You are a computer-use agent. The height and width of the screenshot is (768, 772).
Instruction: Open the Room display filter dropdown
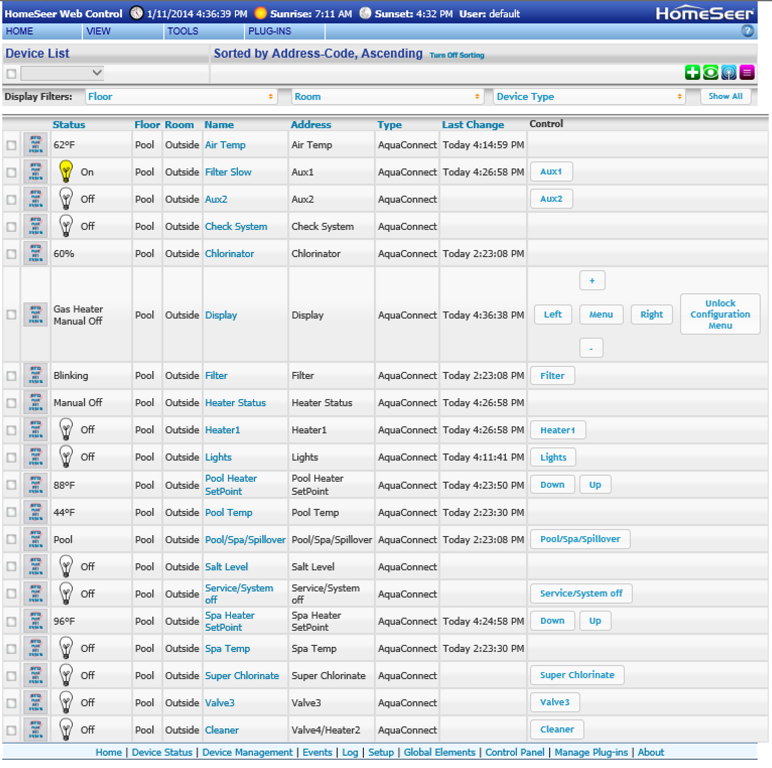pos(387,96)
